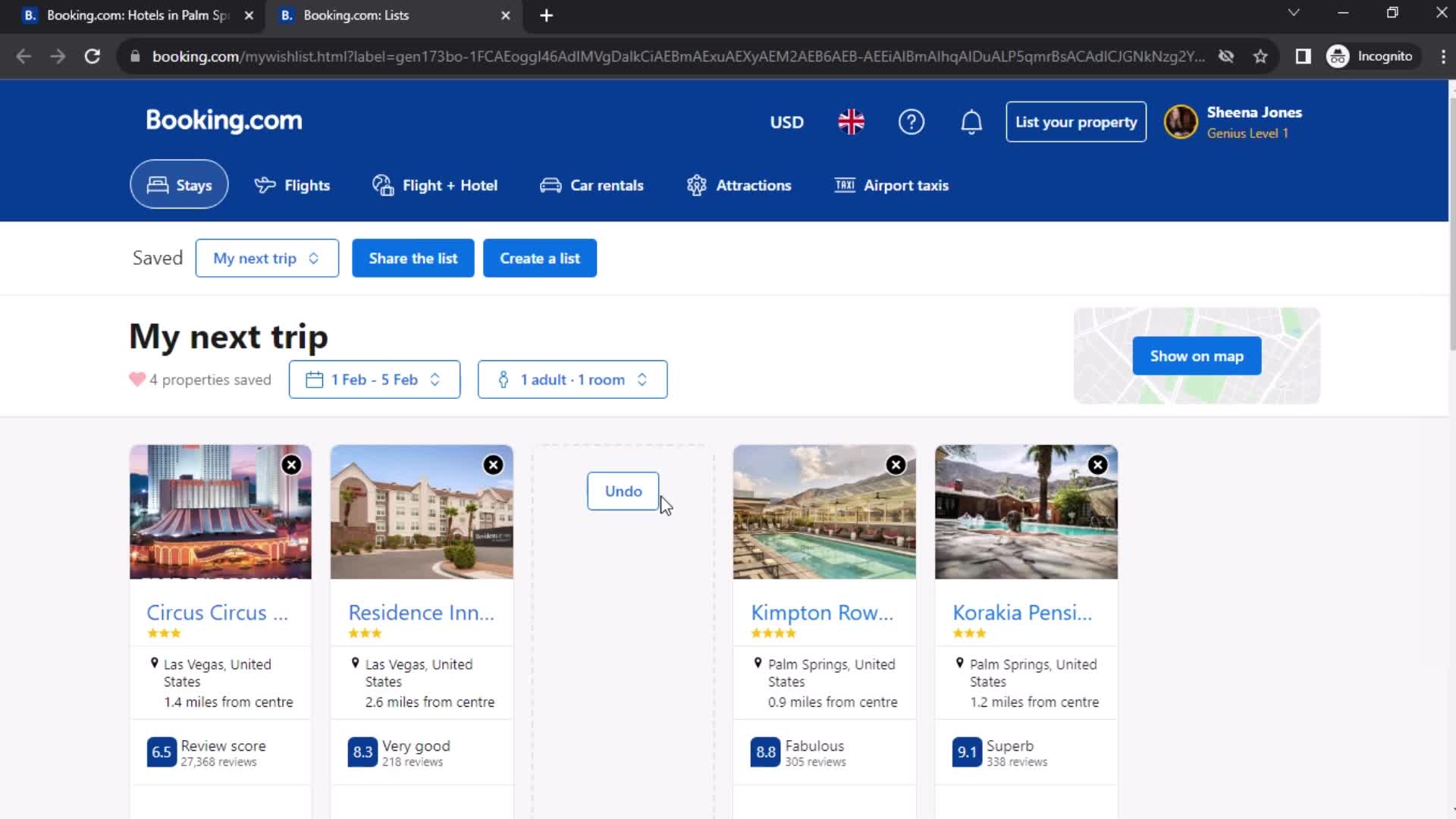Open Attractions tab
This screenshot has height=819, width=1456.
tap(739, 185)
